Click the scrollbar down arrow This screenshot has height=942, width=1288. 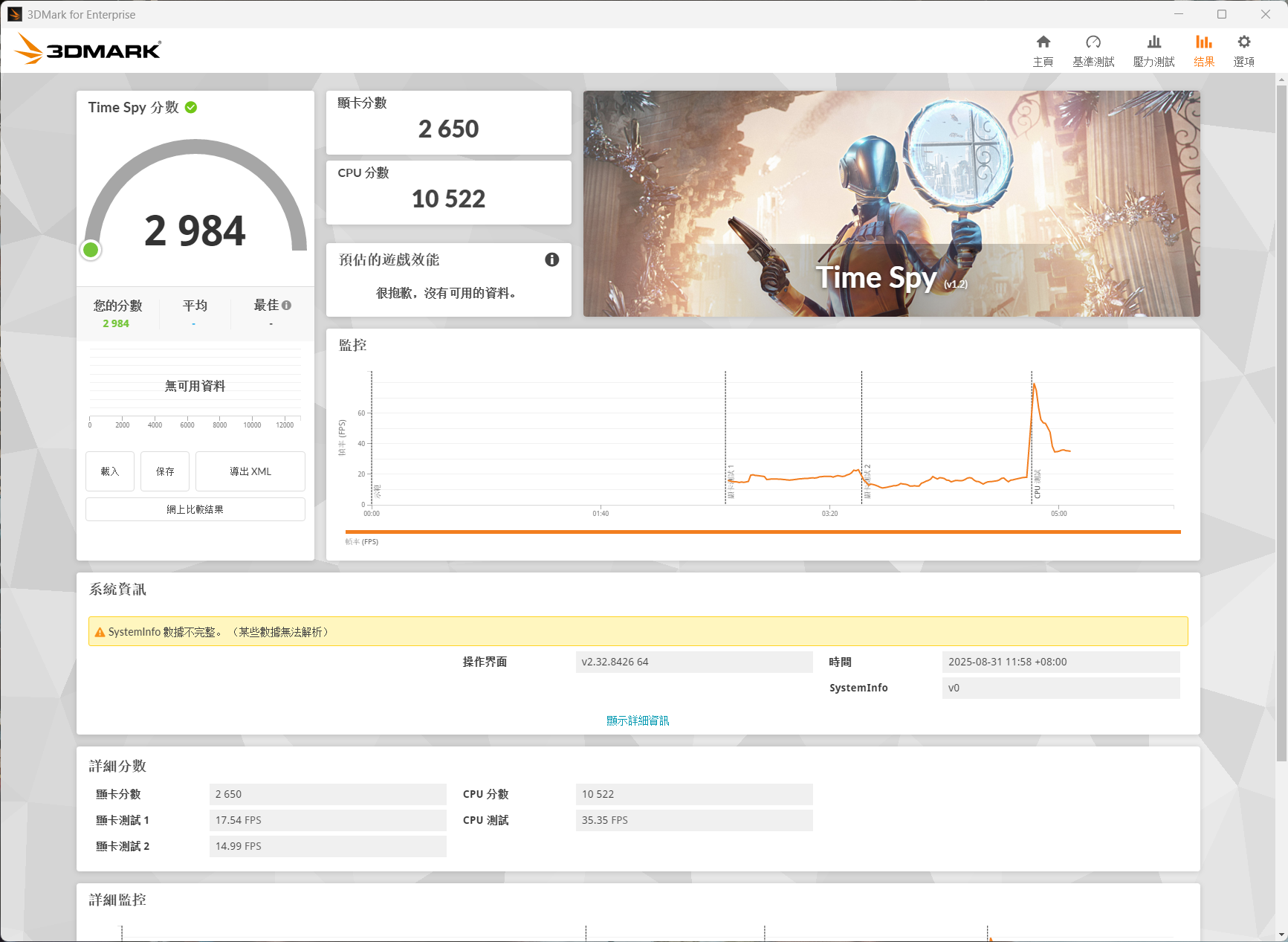point(1281,935)
